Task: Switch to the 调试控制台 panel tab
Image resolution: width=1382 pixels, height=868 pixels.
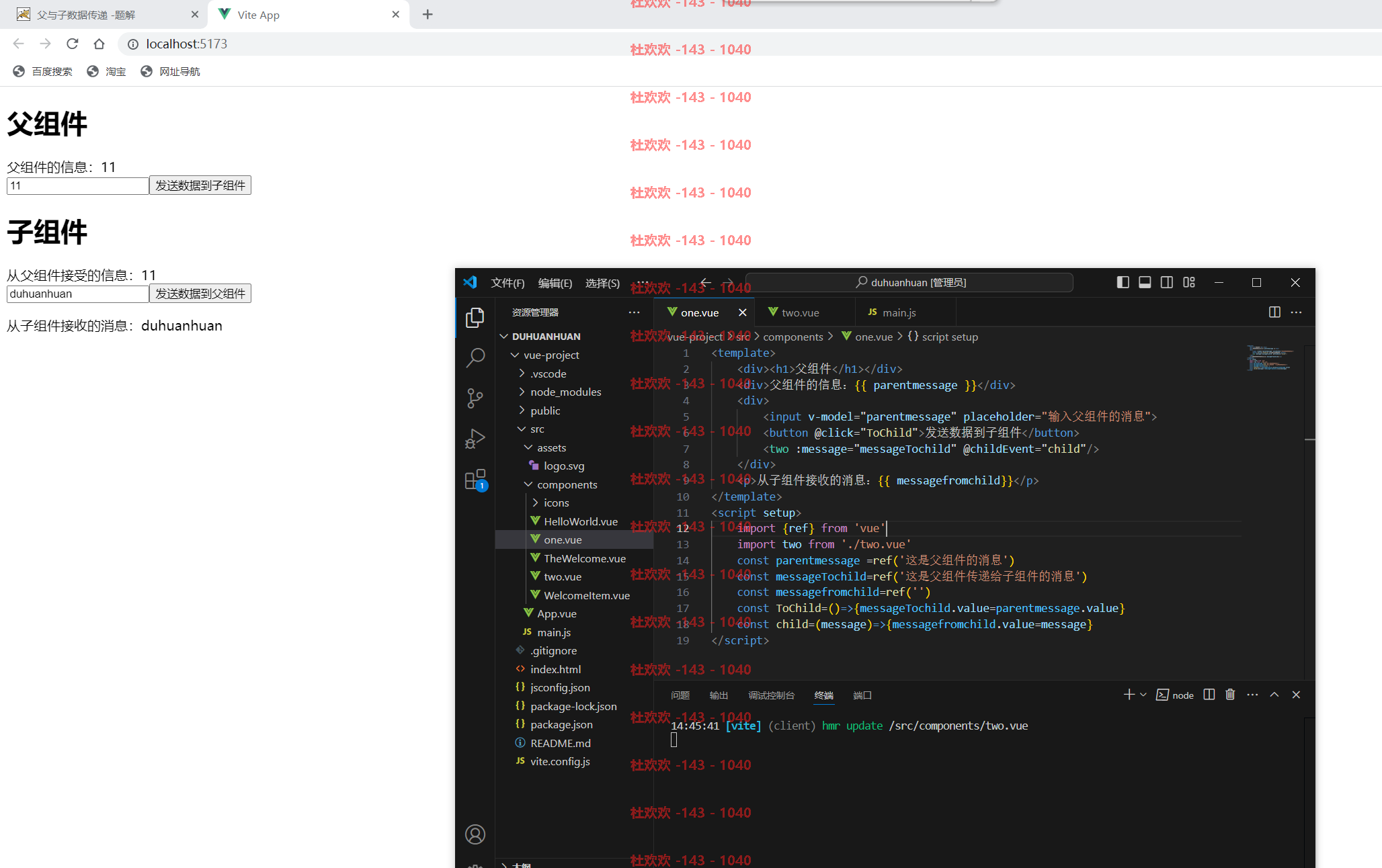Action: click(771, 695)
